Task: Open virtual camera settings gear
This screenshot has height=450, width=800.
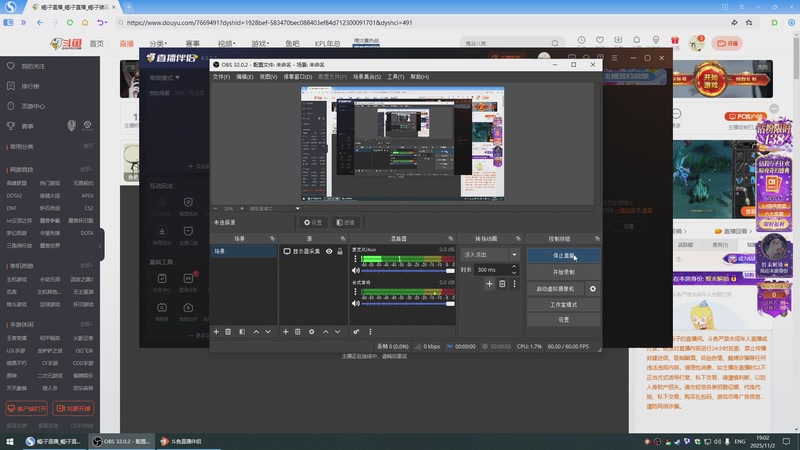Action: pyautogui.click(x=592, y=289)
